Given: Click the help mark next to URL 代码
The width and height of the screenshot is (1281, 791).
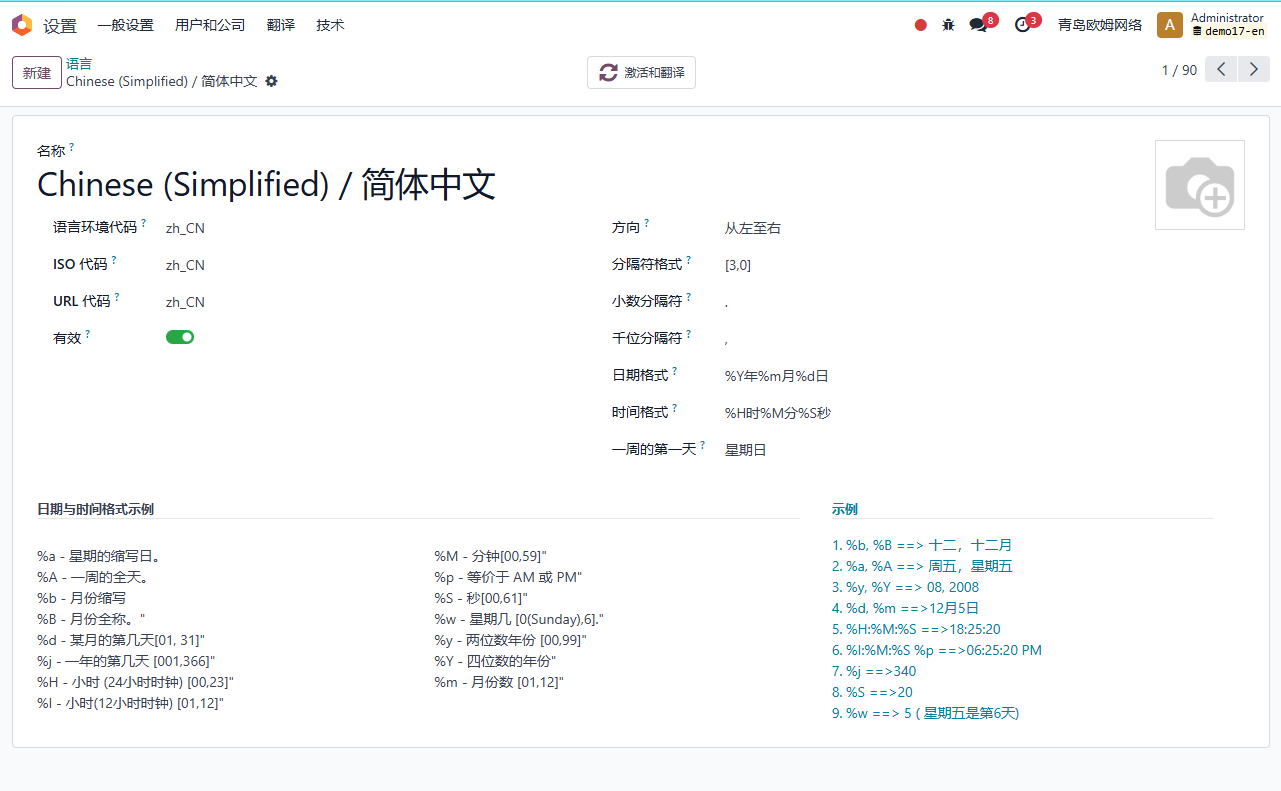Looking at the screenshot, I should (117, 297).
